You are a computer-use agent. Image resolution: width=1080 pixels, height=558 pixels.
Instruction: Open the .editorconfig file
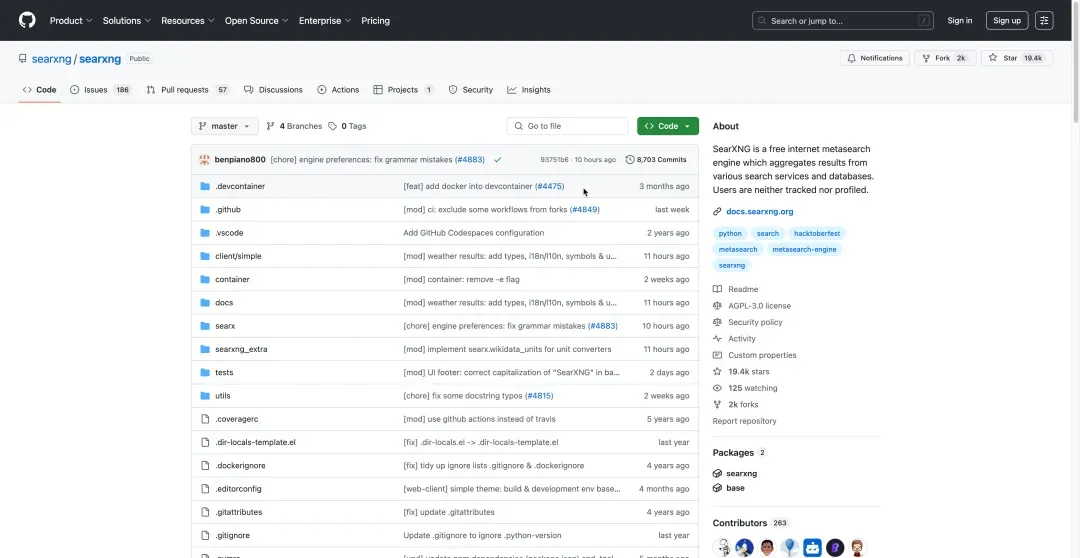238,489
